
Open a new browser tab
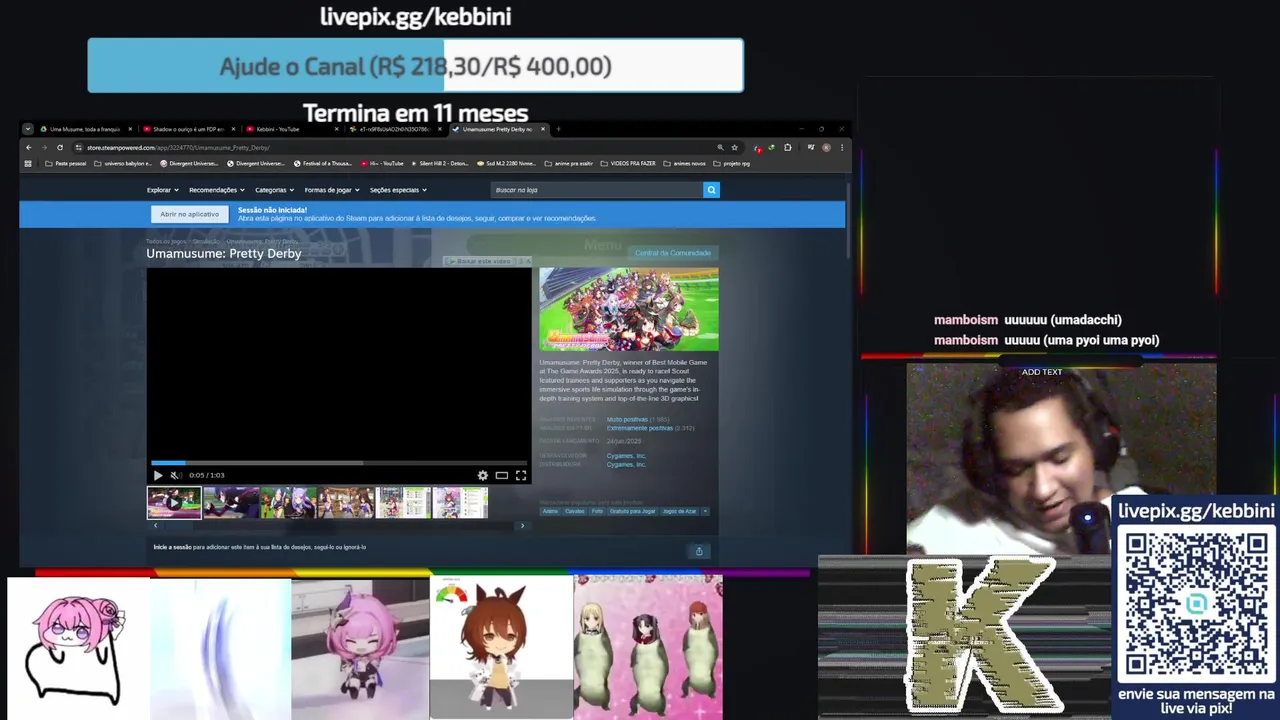click(558, 129)
